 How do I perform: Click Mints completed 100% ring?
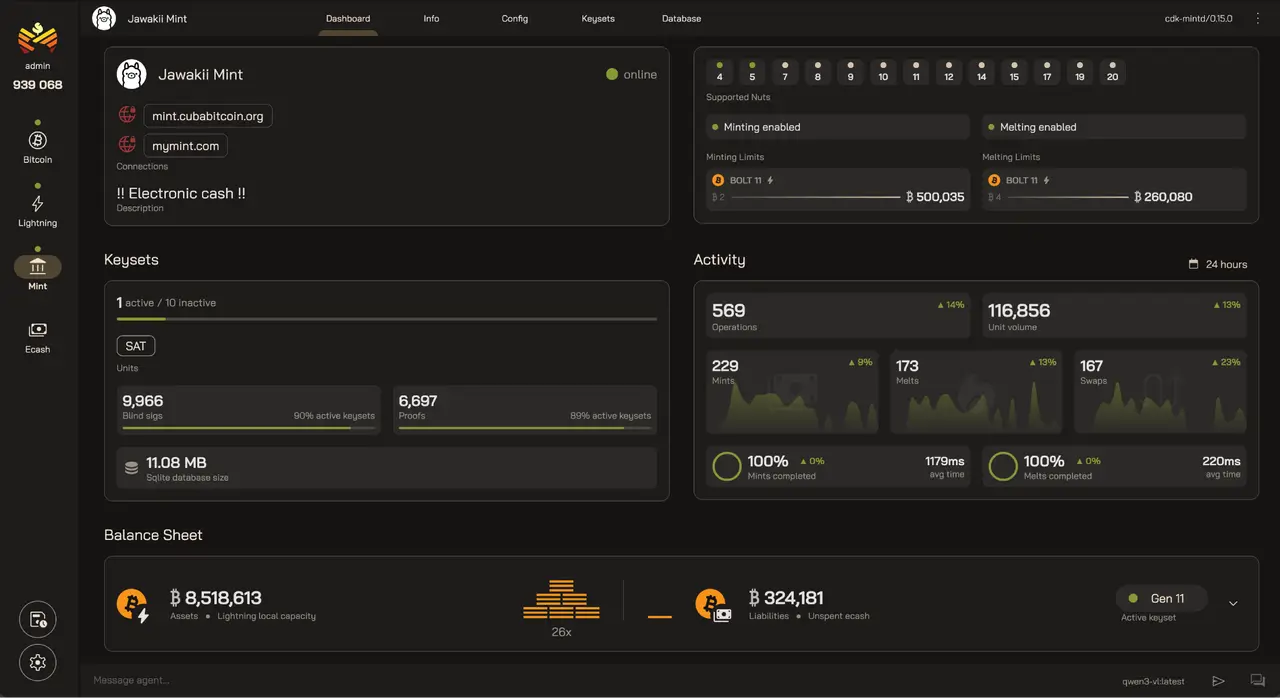click(726, 466)
